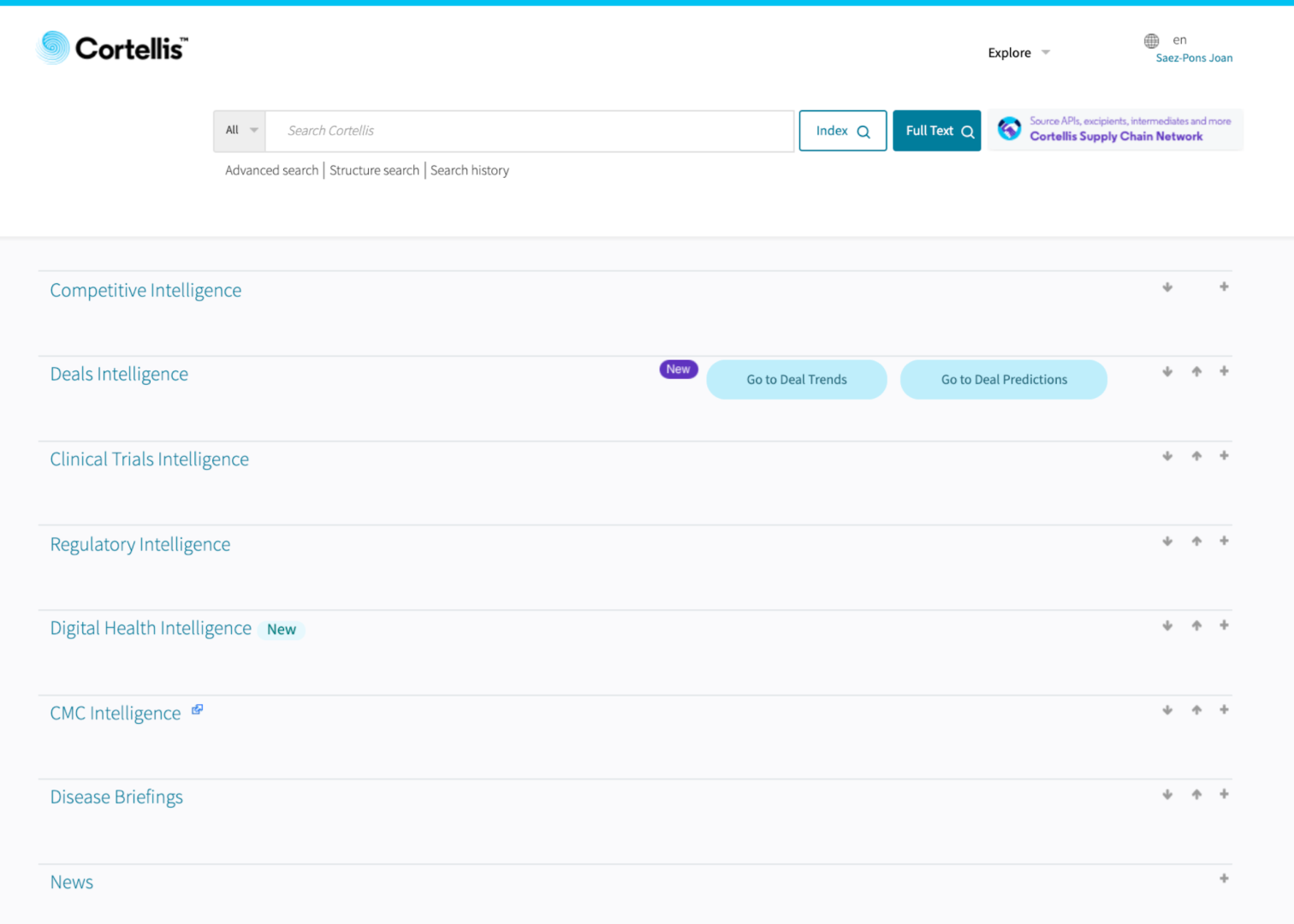
Task: Click the Full Text search button
Action: tap(936, 131)
